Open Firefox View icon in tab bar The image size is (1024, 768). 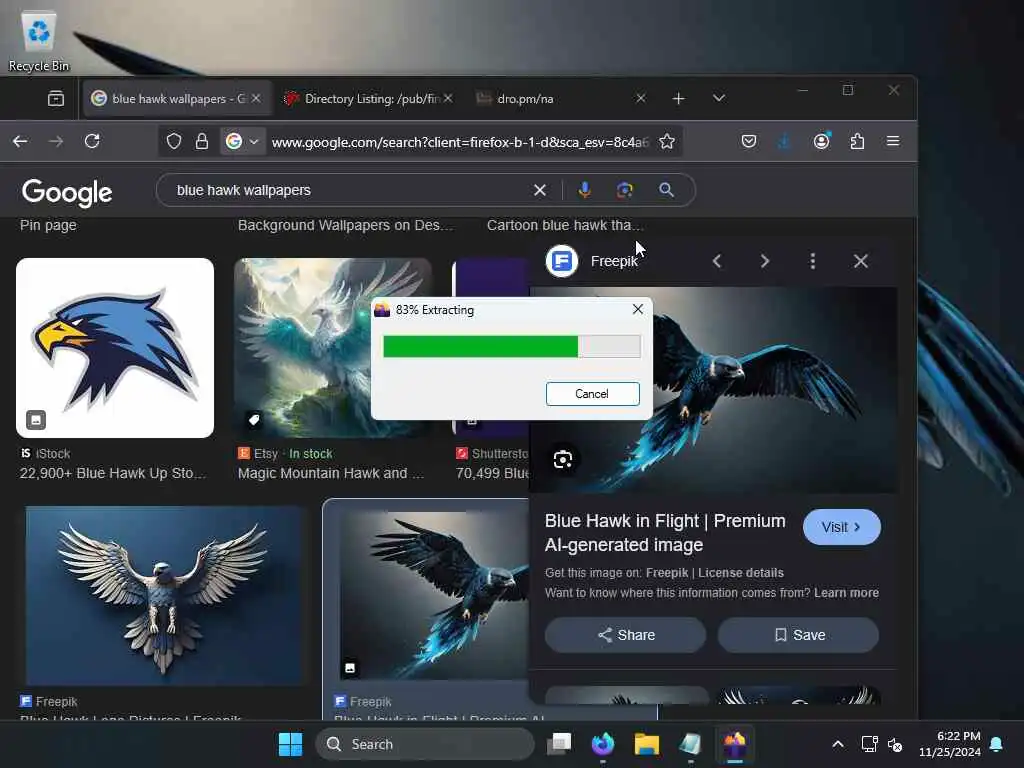tap(56, 99)
